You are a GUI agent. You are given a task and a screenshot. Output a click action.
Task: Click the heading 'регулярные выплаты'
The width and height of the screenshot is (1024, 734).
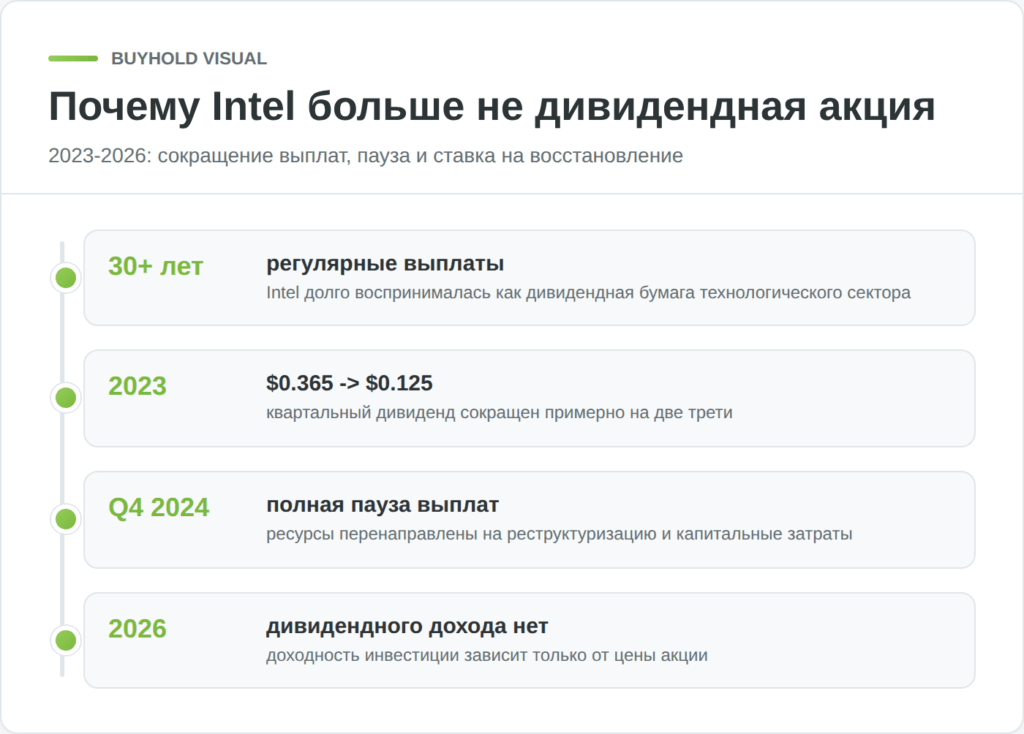385,263
